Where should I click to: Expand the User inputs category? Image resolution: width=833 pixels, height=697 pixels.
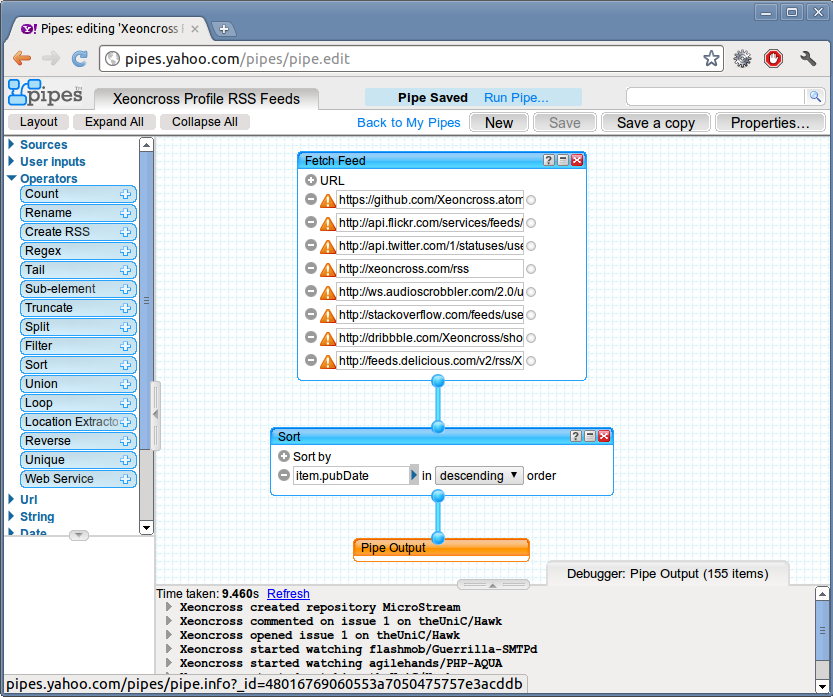(x=11, y=161)
